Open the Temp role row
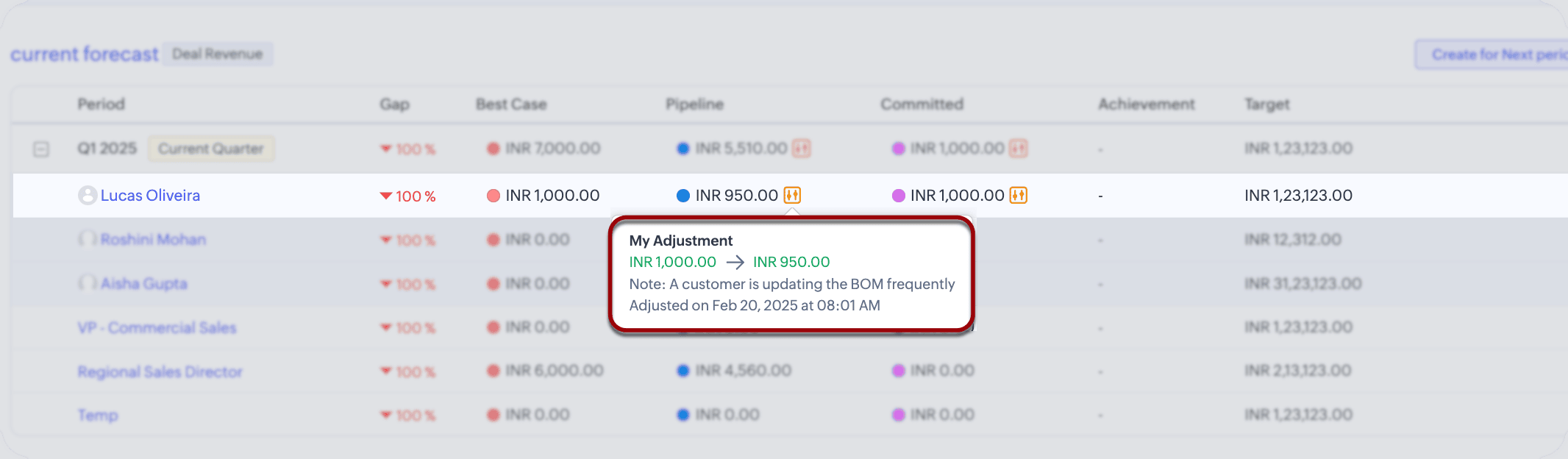 (x=98, y=415)
